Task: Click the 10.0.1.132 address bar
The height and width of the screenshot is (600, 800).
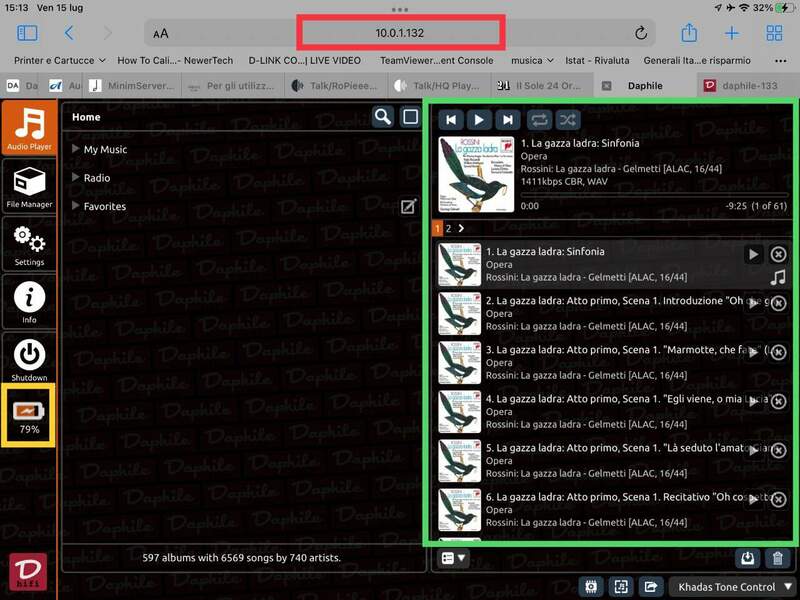Action: pyautogui.click(x=400, y=33)
